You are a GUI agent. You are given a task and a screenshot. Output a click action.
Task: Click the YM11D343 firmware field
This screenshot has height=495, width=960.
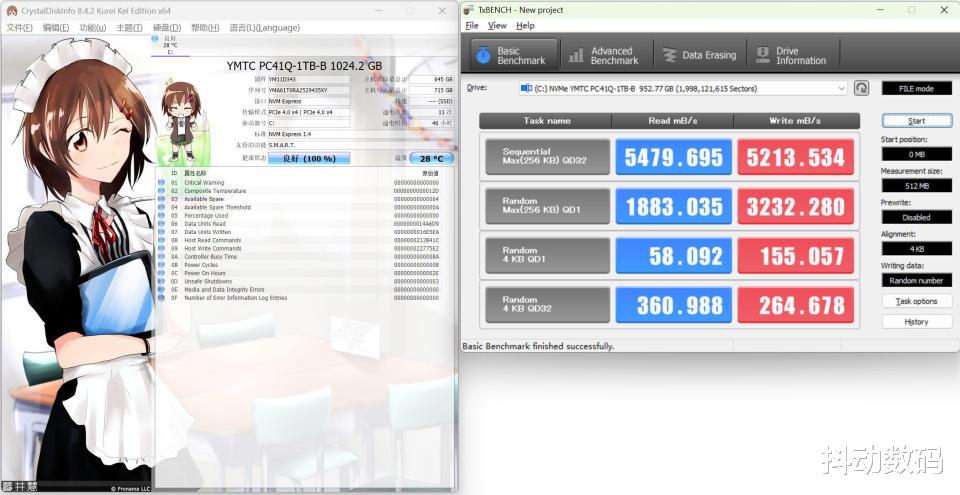coord(309,79)
